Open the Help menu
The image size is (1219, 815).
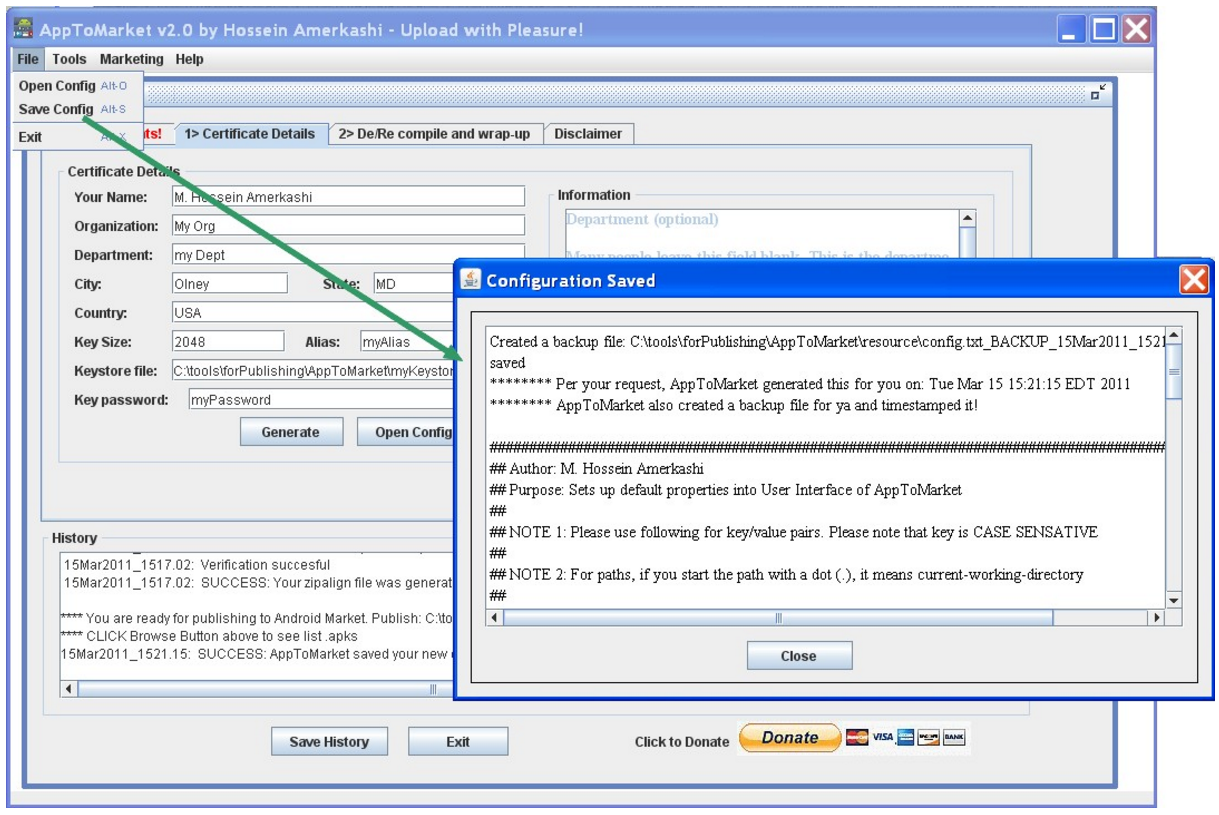click(x=189, y=59)
